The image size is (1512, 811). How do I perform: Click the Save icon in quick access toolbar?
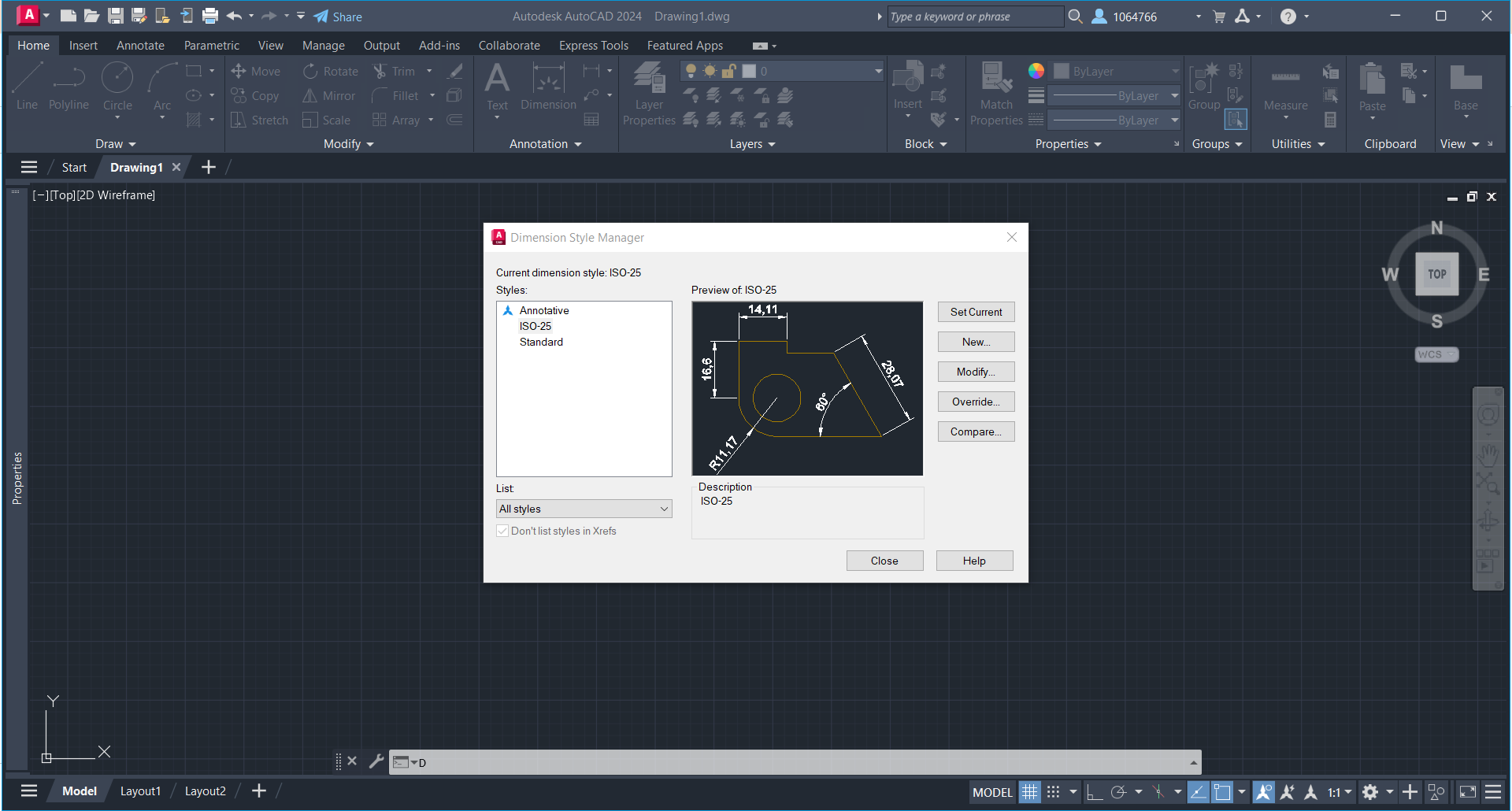tap(115, 16)
